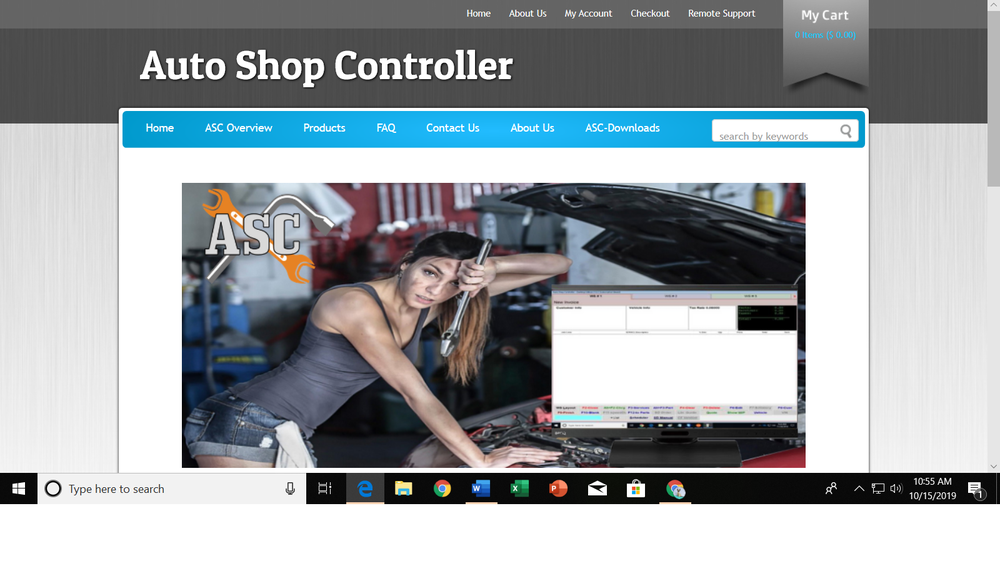Open Microsoft Excel from taskbar
The width and height of the screenshot is (1000, 562).
pyautogui.click(x=520, y=489)
